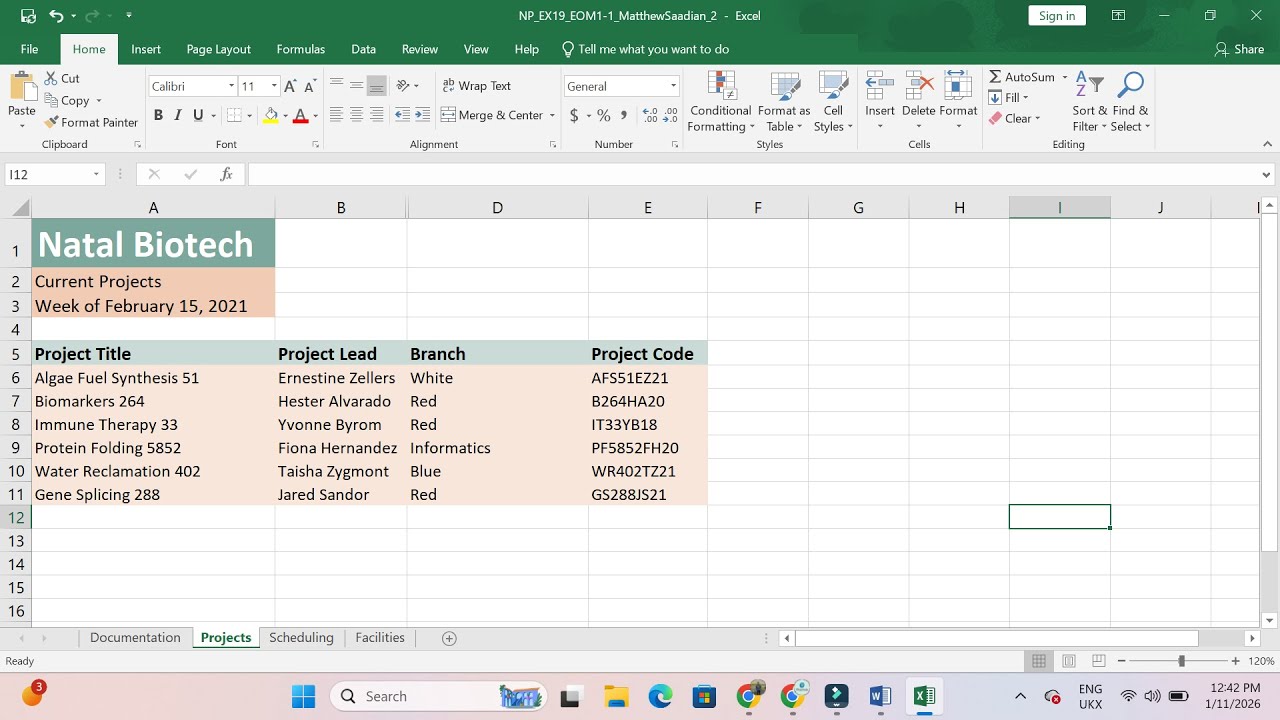Toggle Italic formatting

click(178, 116)
